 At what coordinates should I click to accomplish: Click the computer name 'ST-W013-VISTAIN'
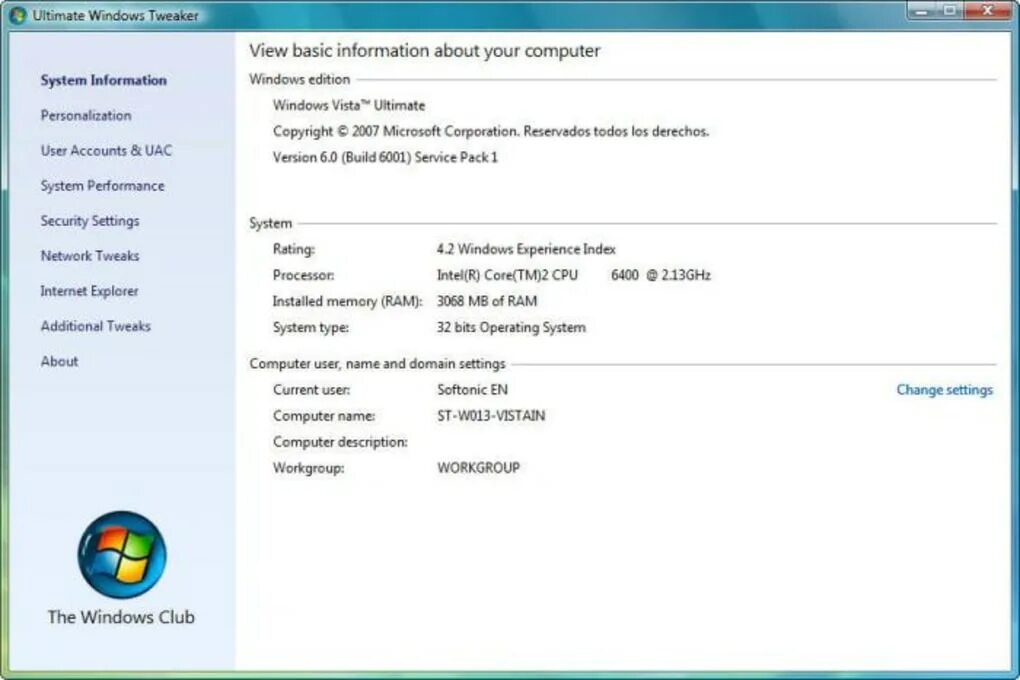coord(490,416)
